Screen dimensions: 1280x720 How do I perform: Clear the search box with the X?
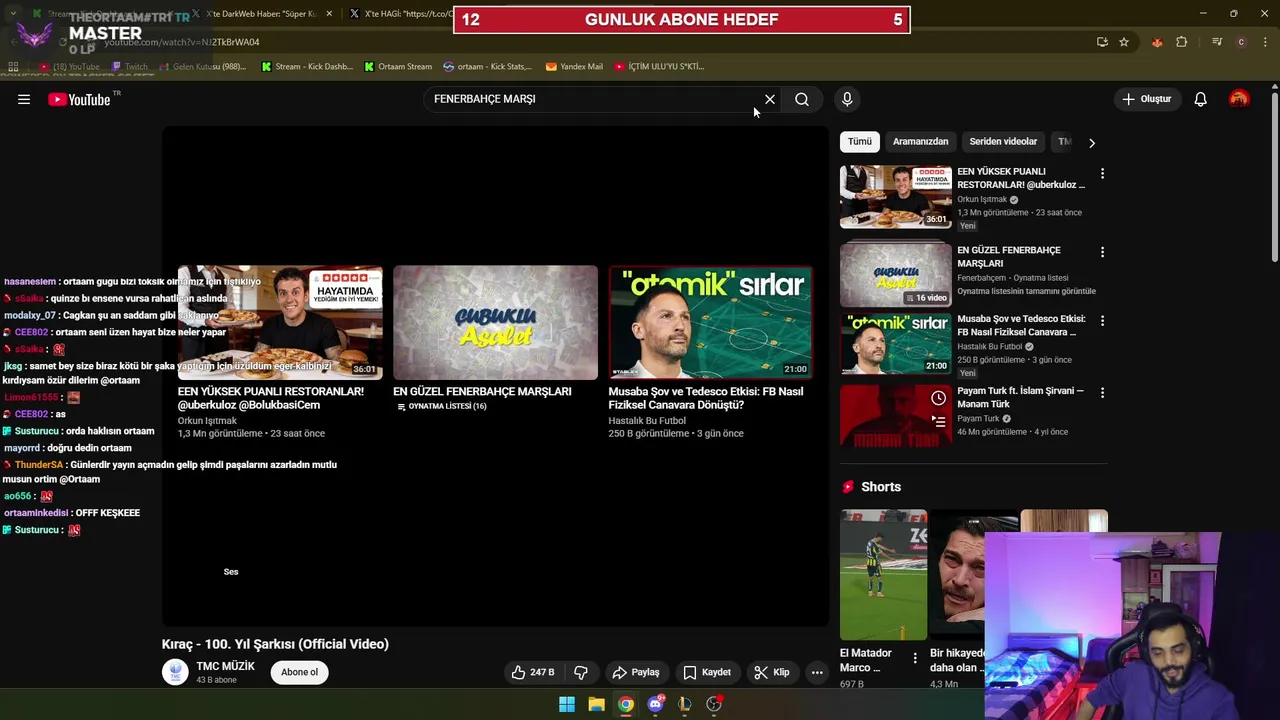(770, 99)
